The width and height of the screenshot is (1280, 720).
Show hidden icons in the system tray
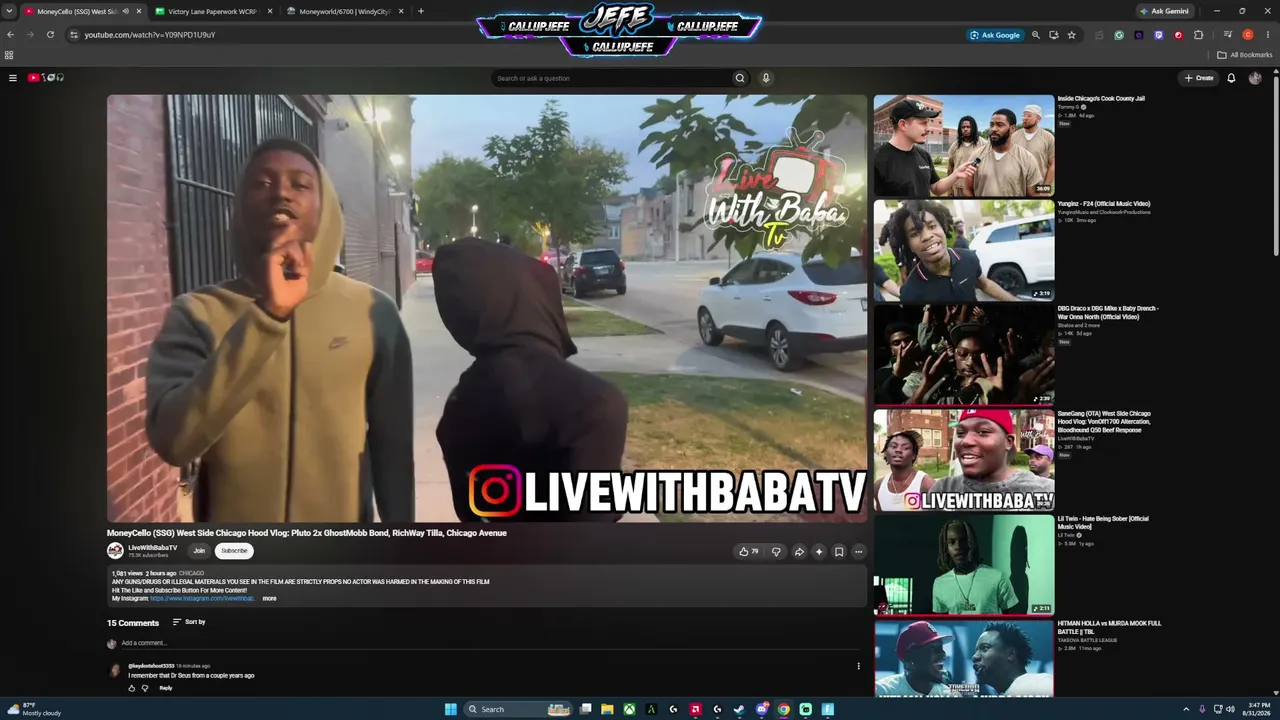pyautogui.click(x=1186, y=709)
